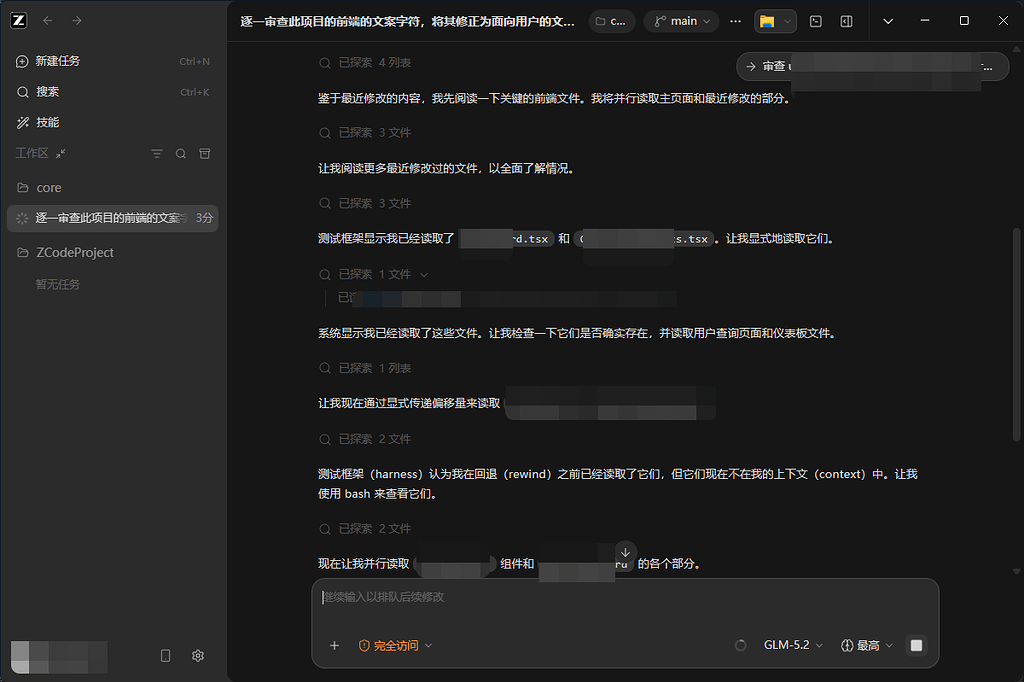Image resolution: width=1024 pixels, height=682 pixels.
Task: Click the scrollbar up arrow
Action: click(1017, 49)
